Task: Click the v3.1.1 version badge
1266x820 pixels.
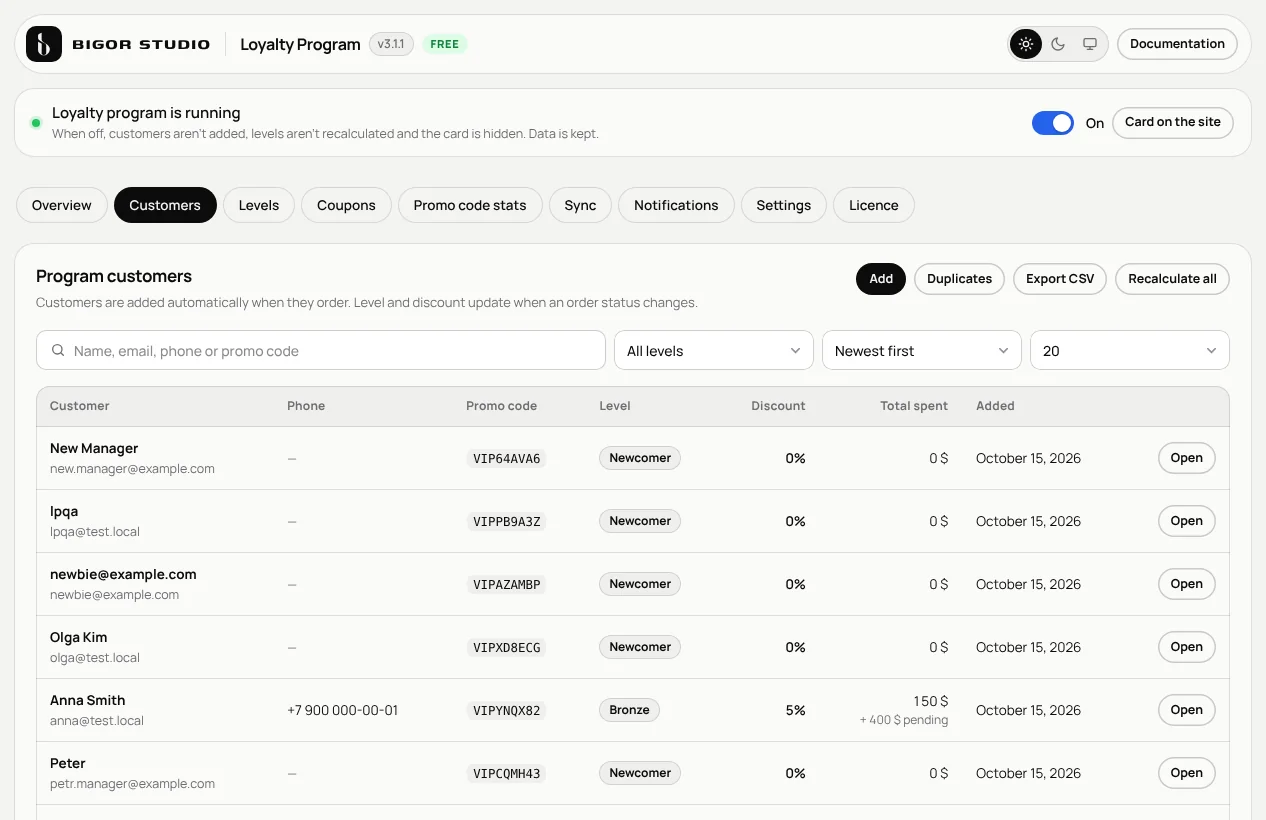Action: [x=391, y=44]
